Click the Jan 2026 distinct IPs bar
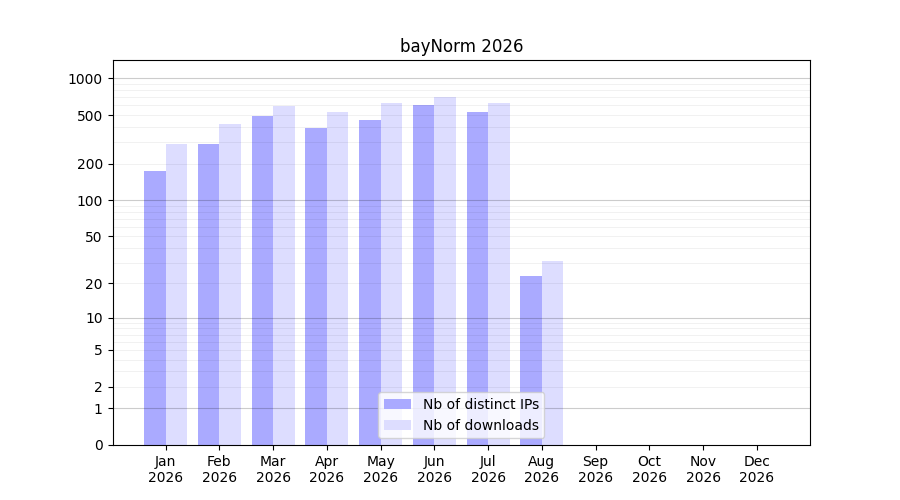900x500 pixels. 155,308
